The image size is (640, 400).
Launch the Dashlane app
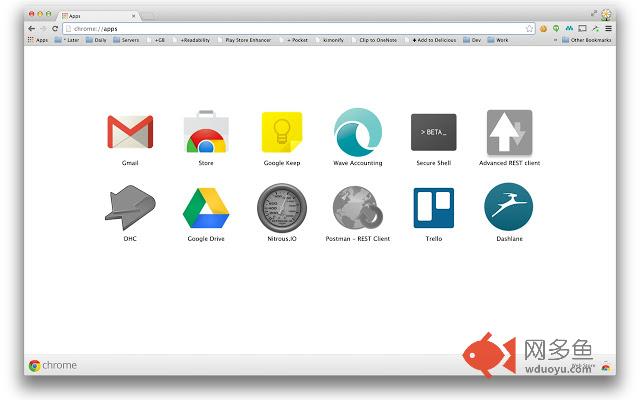pyautogui.click(x=509, y=207)
